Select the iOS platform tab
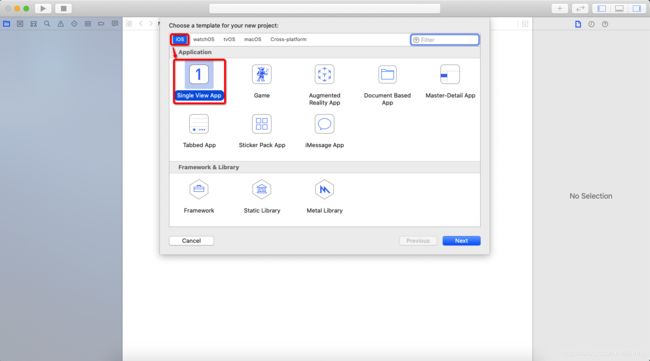 [179, 39]
